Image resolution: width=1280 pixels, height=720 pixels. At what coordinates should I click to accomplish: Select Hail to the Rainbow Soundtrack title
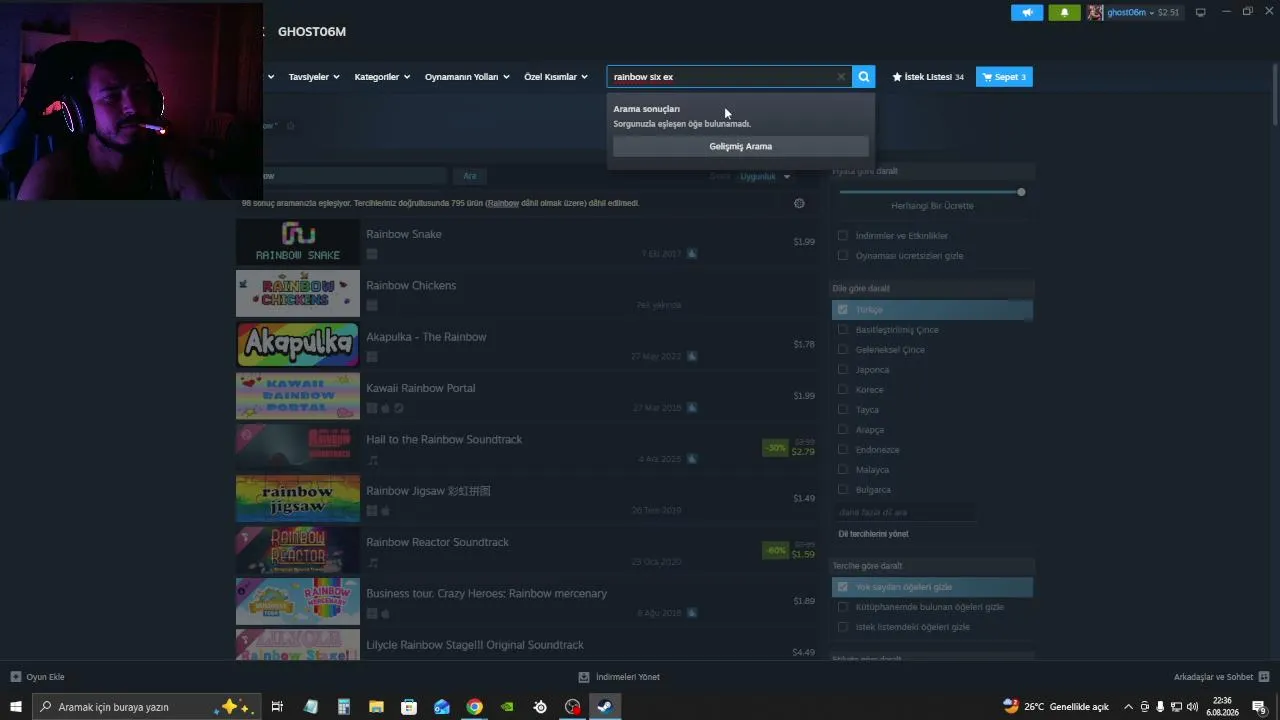(x=444, y=440)
